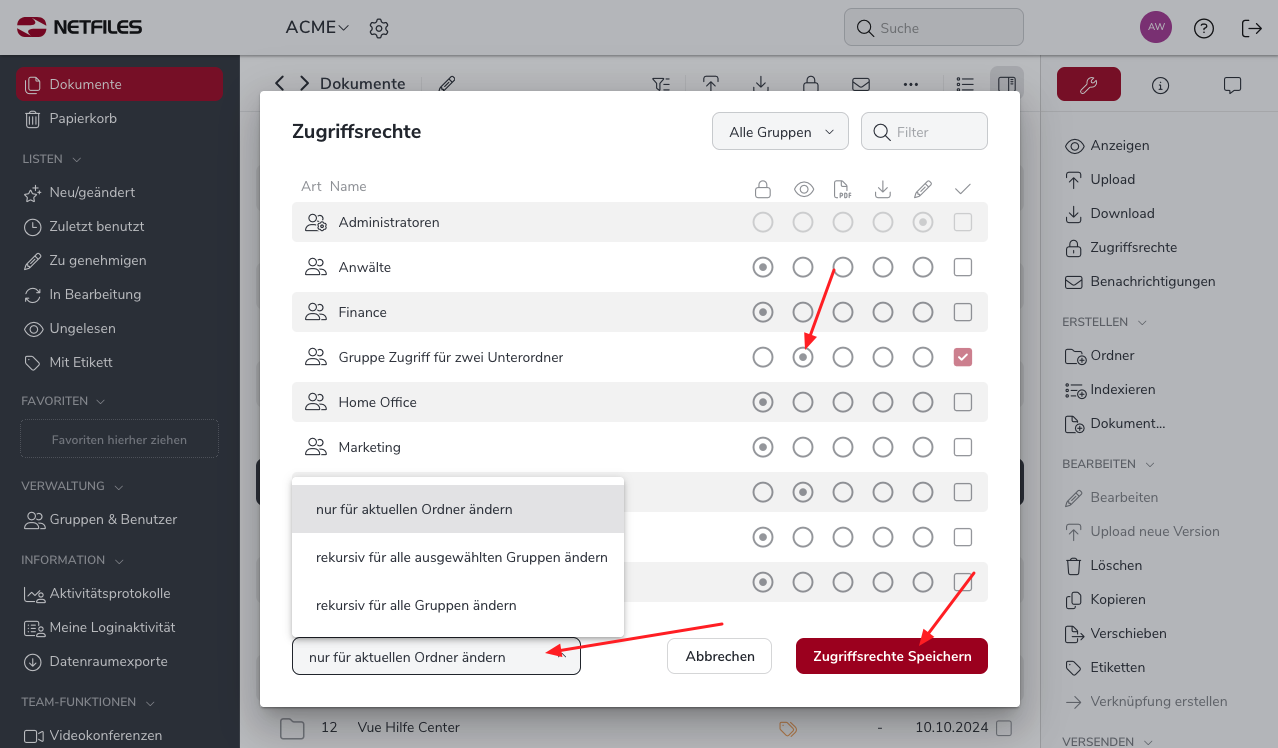Image resolution: width=1278 pixels, height=748 pixels.
Task: Click the help question mark icon
Action: point(1204,28)
